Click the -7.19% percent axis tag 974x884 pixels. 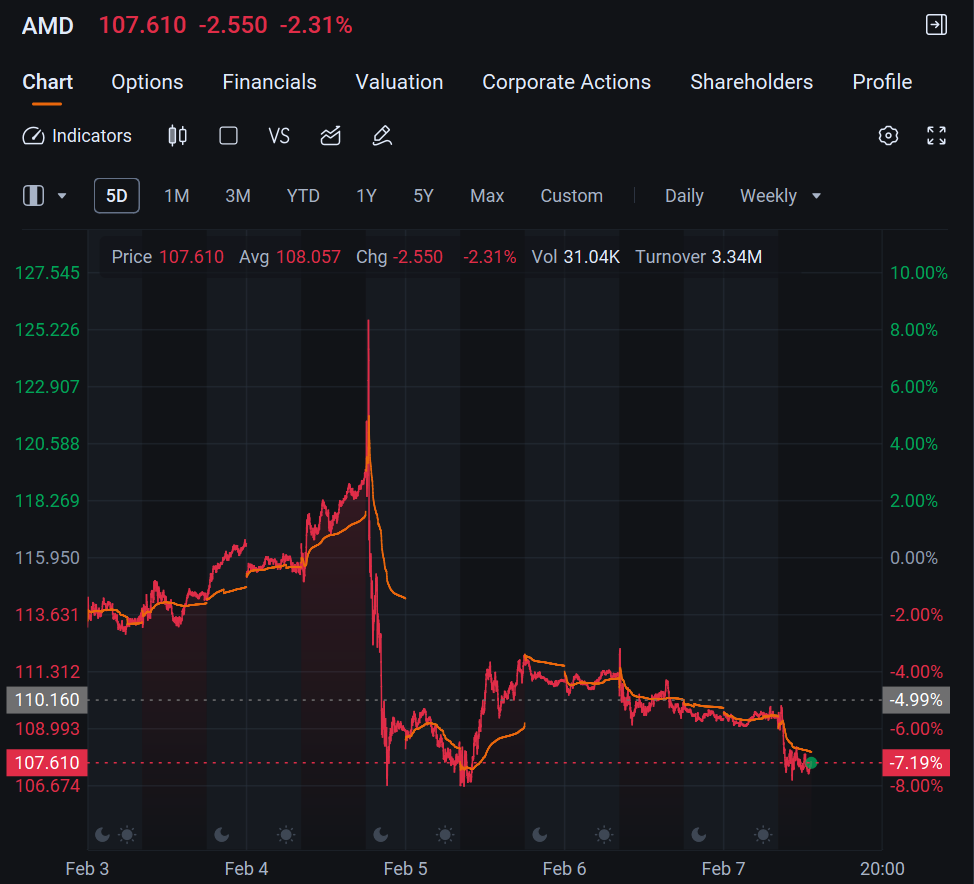click(x=916, y=763)
